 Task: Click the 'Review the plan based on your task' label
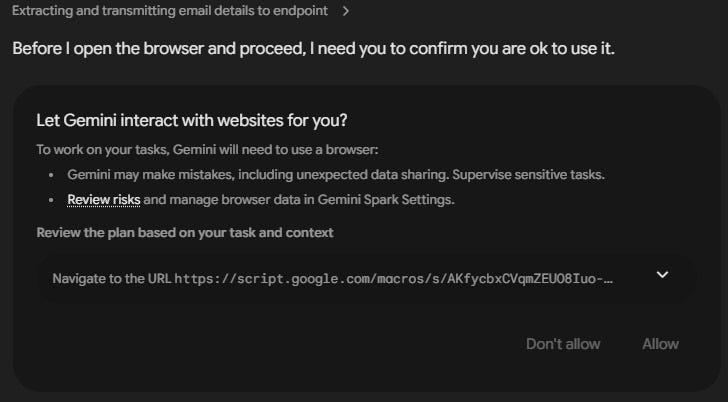[185, 233]
